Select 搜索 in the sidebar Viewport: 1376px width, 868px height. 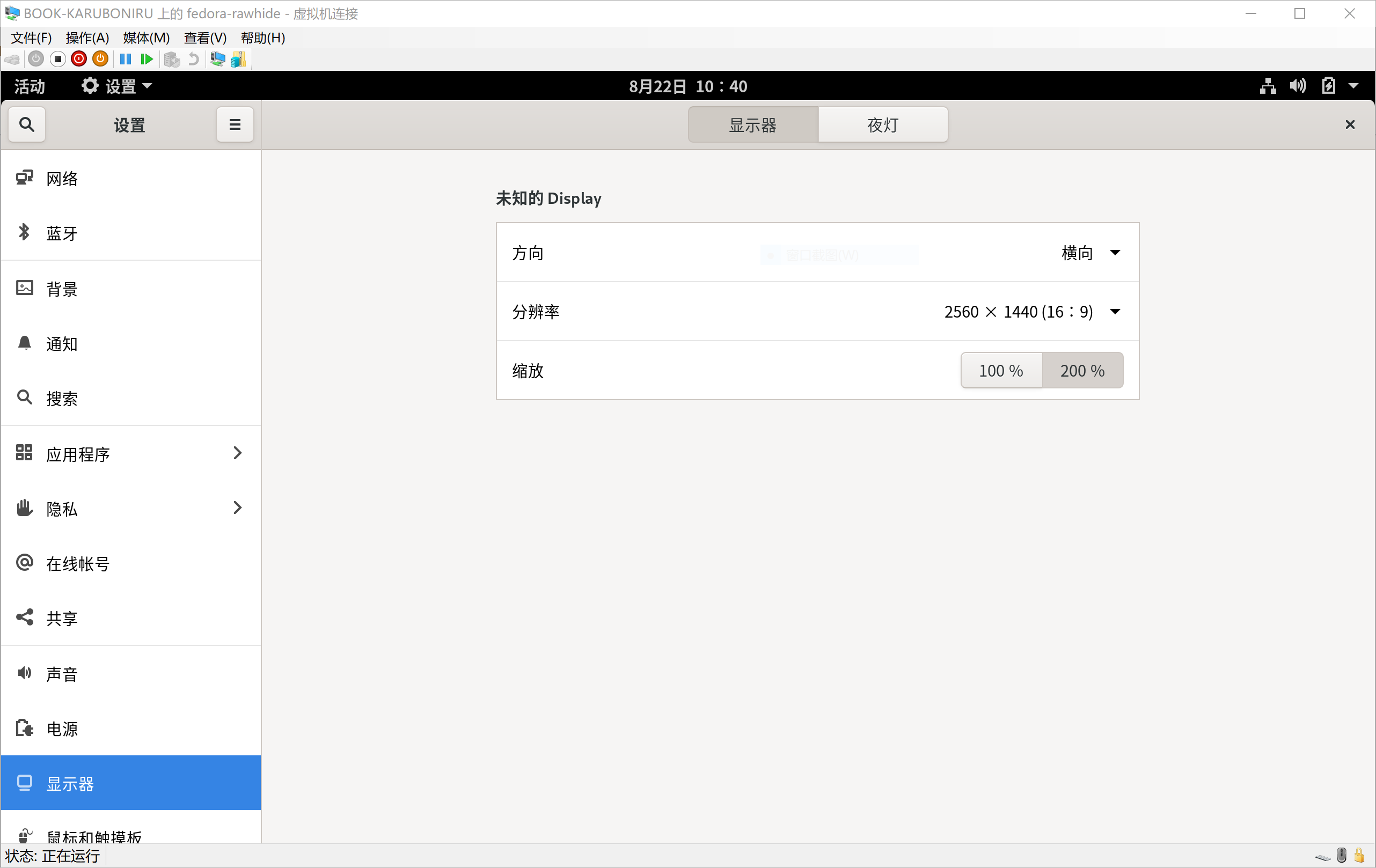[x=131, y=398]
